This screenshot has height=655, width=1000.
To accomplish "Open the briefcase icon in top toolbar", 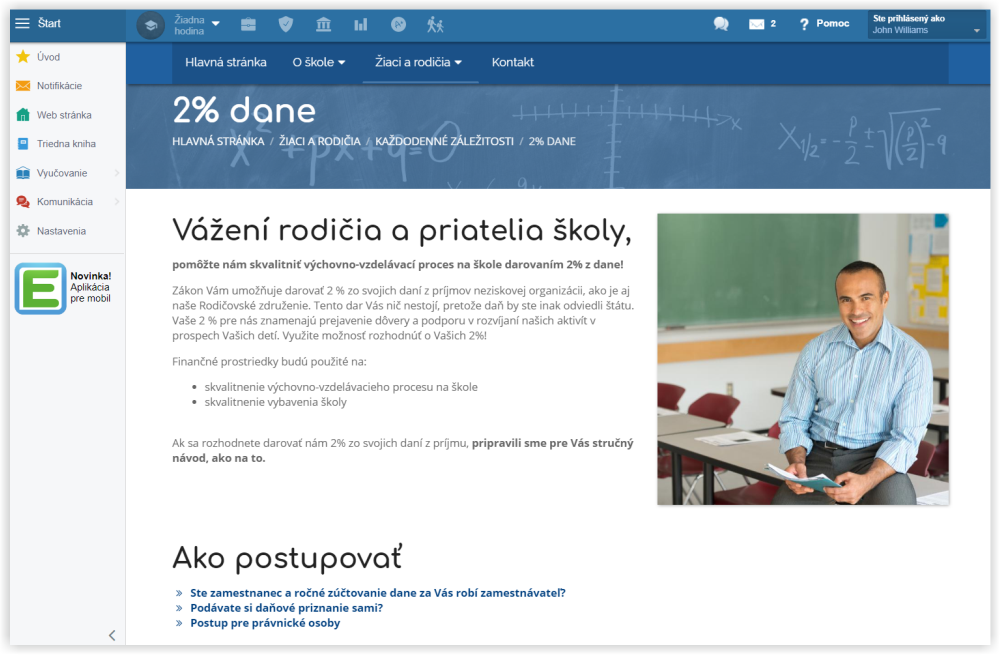I will click(248, 25).
